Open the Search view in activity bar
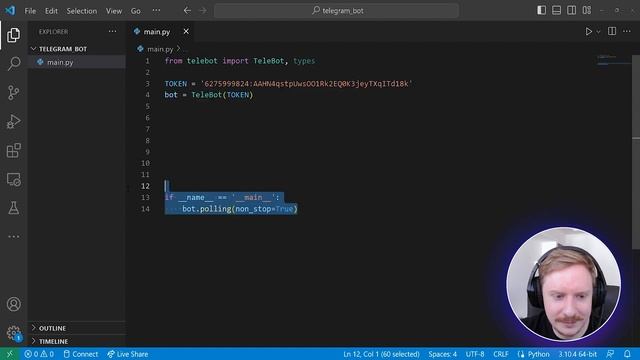Screen dimensions: 640x360 click(13, 64)
